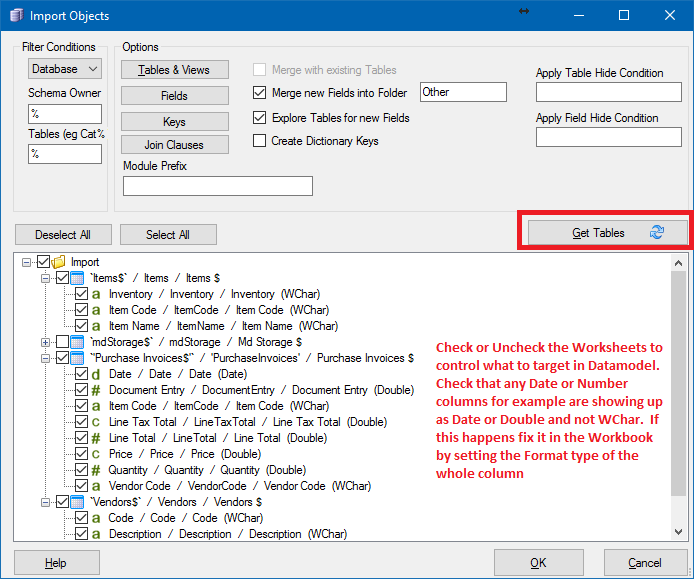Image resolution: width=694 pixels, height=579 pixels.
Task: Uncheck the Purchase Invoices$ checkbox
Action: tap(62, 358)
